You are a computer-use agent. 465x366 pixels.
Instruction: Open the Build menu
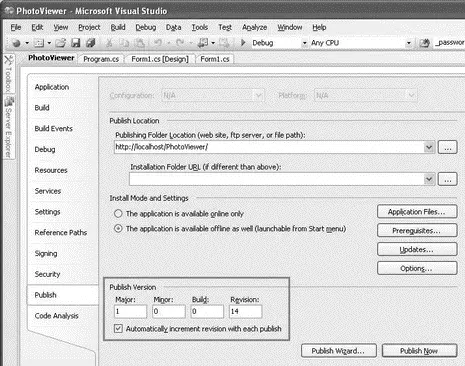tap(118, 27)
